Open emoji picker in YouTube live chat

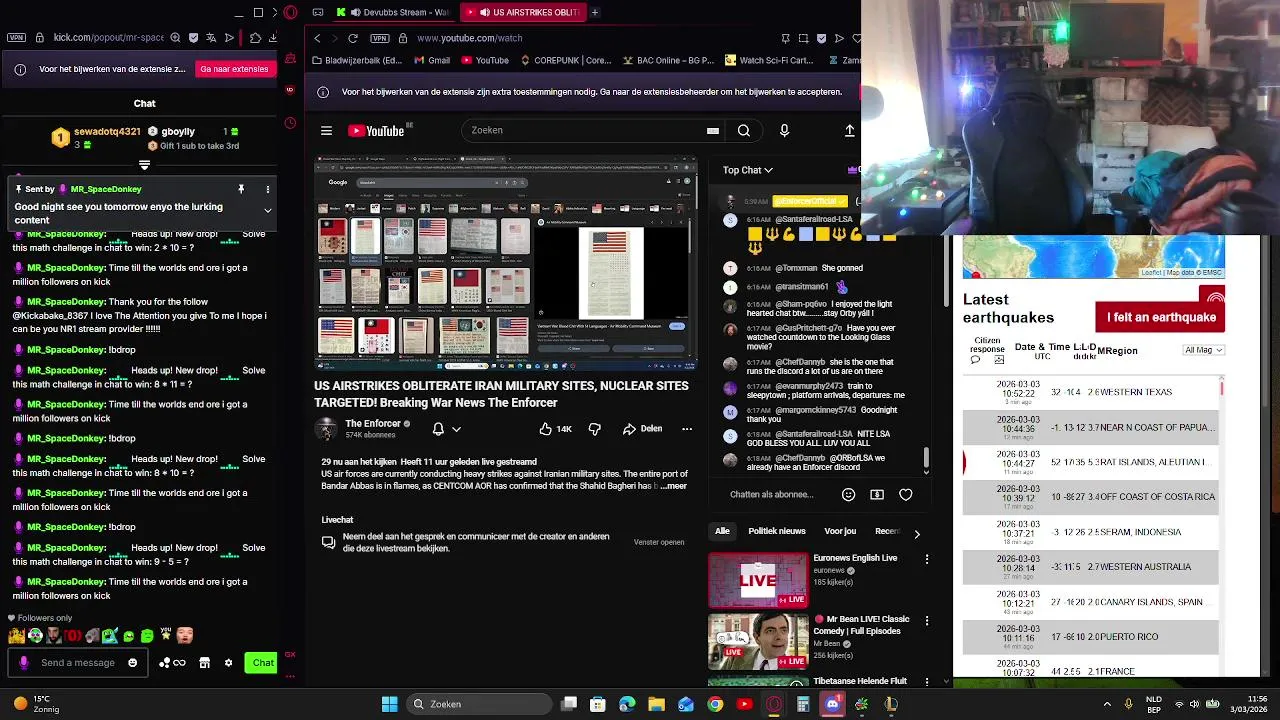848,494
